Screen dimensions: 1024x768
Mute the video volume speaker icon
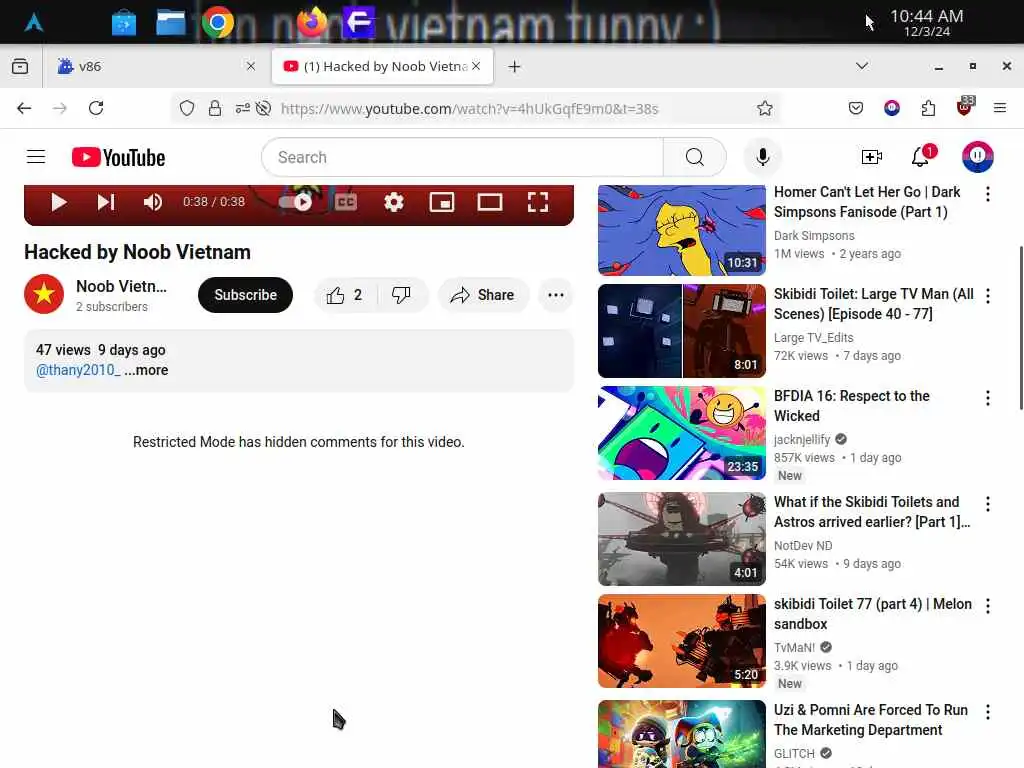tap(153, 202)
